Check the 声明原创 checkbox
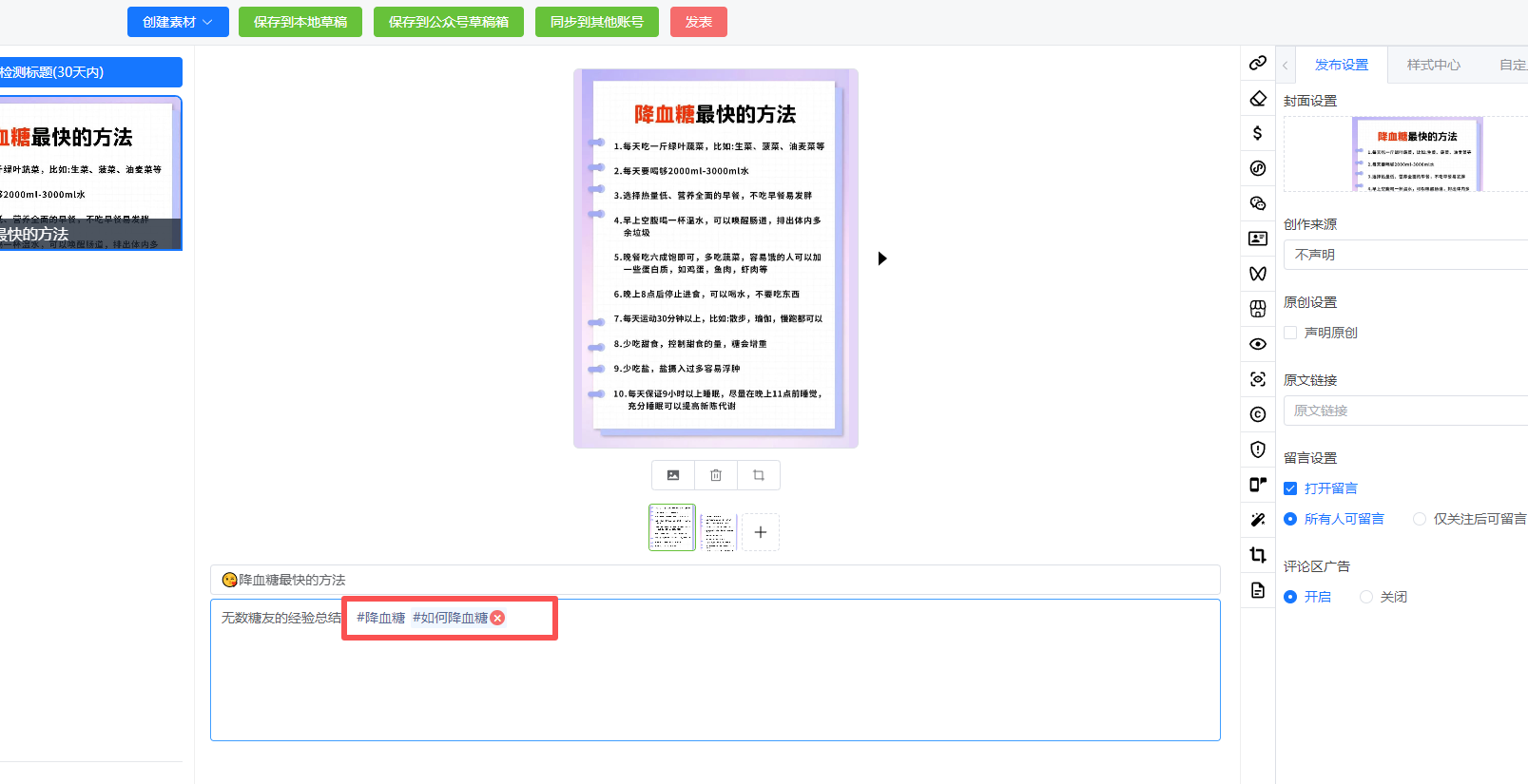Viewport: 1528px width, 784px height. 1290,333
